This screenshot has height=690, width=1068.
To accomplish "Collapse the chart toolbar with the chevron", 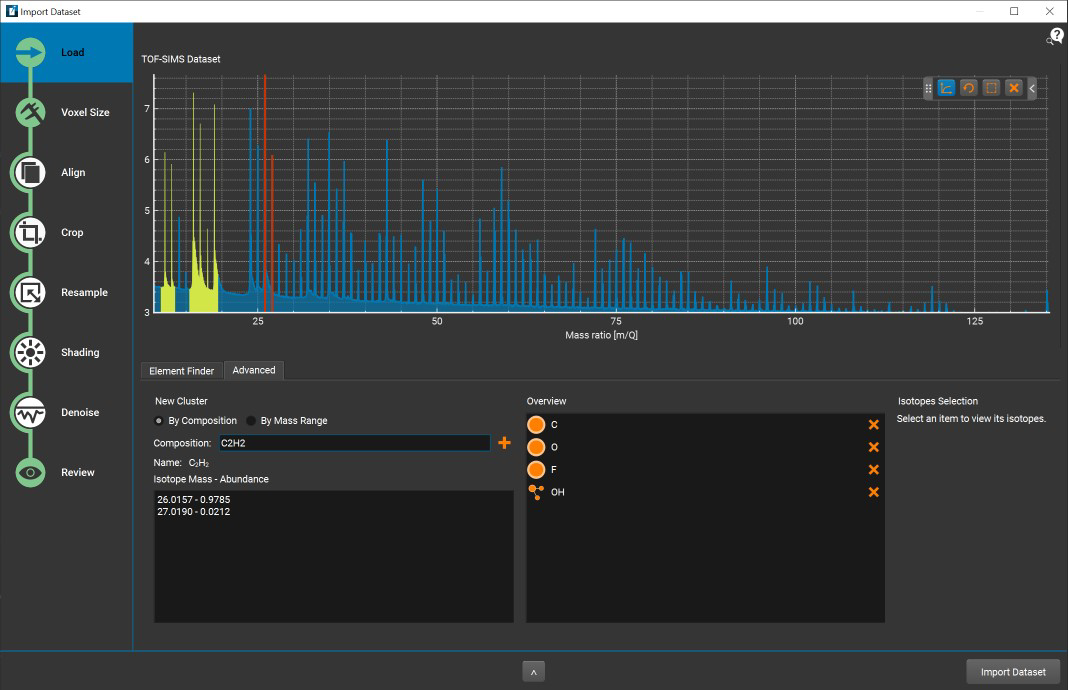I will pyautogui.click(x=1032, y=88).
